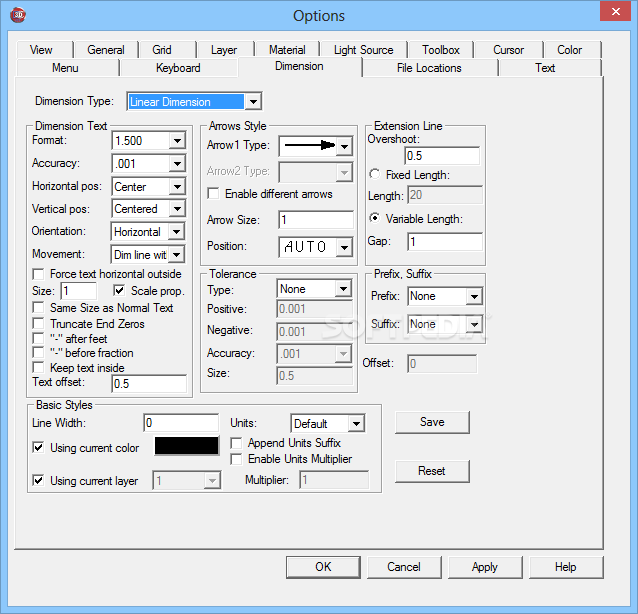The width and height of the screenshot is (638, 614).
Task: Click the black dimension color swatch
Action: click(186, 446)
